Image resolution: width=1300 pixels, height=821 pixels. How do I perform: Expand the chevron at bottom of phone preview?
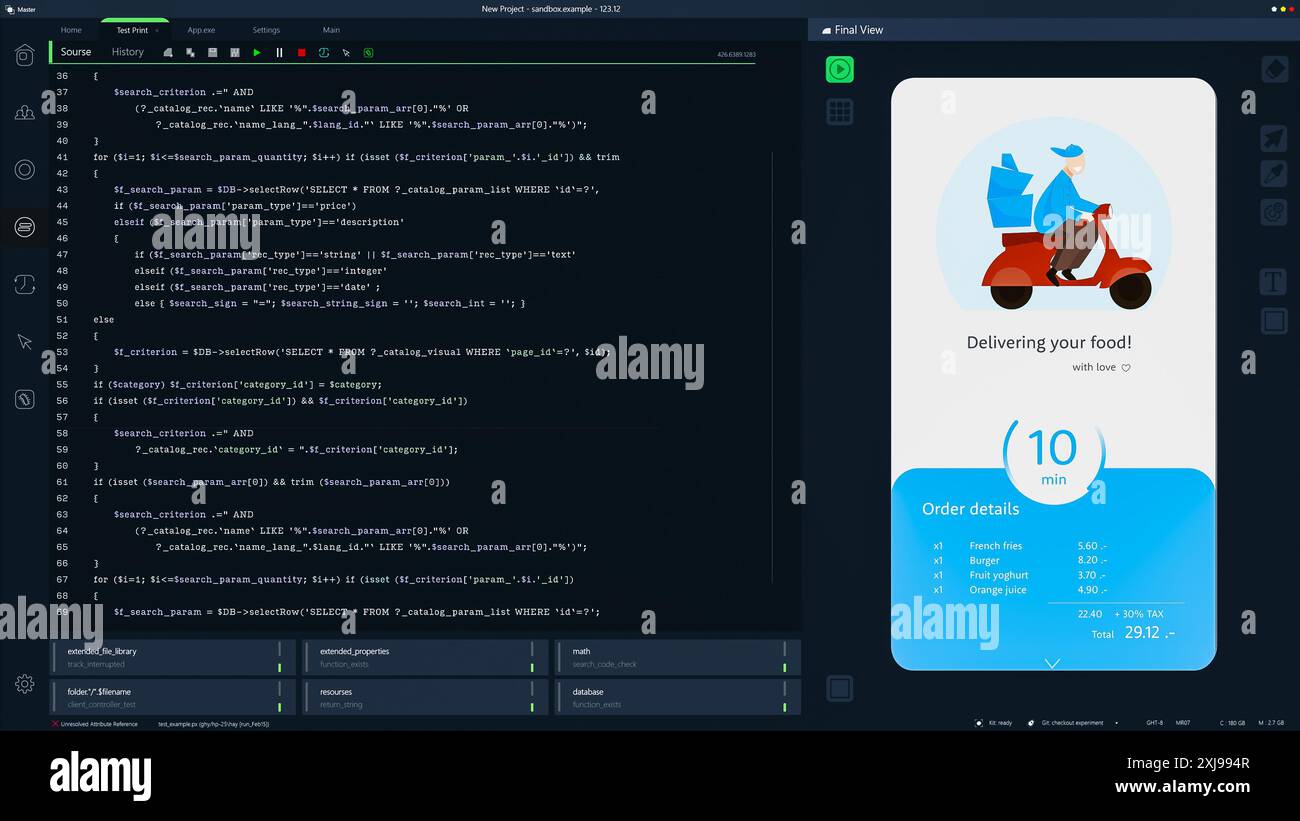(x=1052, y=663)
